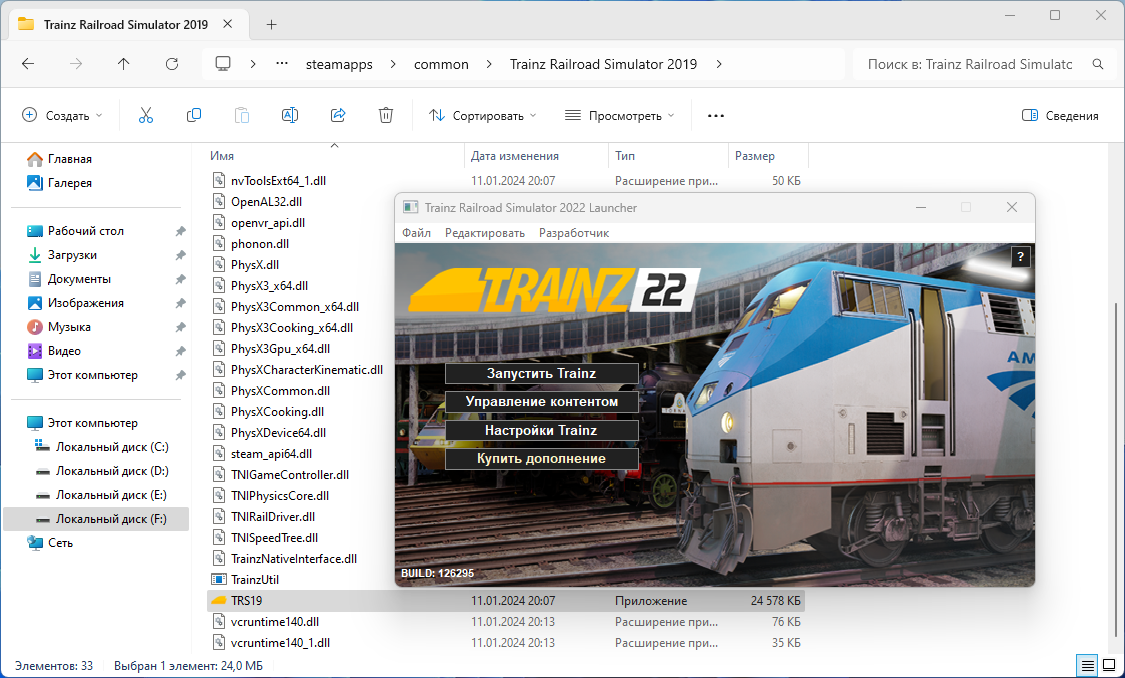
Task: Click the Купить дополнение button
Action: pyautogui.click(x=542, y=458)
